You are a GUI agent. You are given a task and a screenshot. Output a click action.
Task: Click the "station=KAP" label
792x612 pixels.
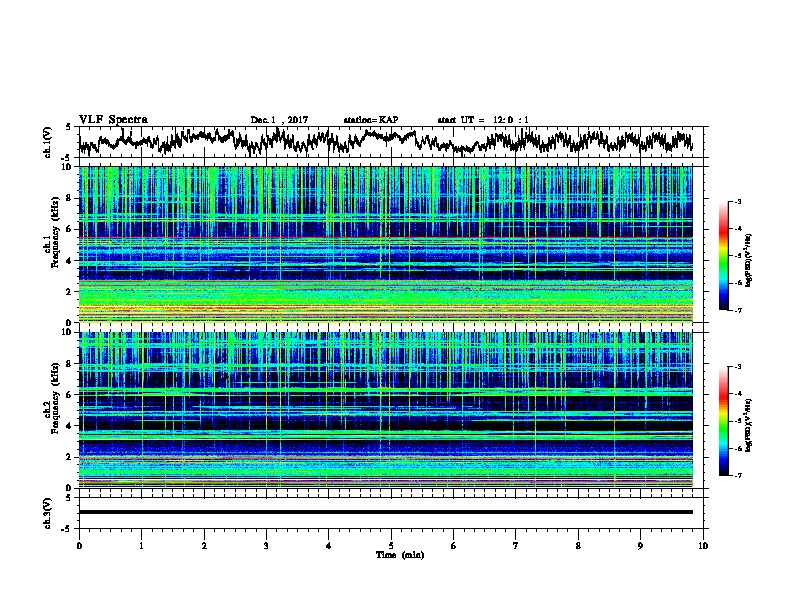click(x=371, y=120)
